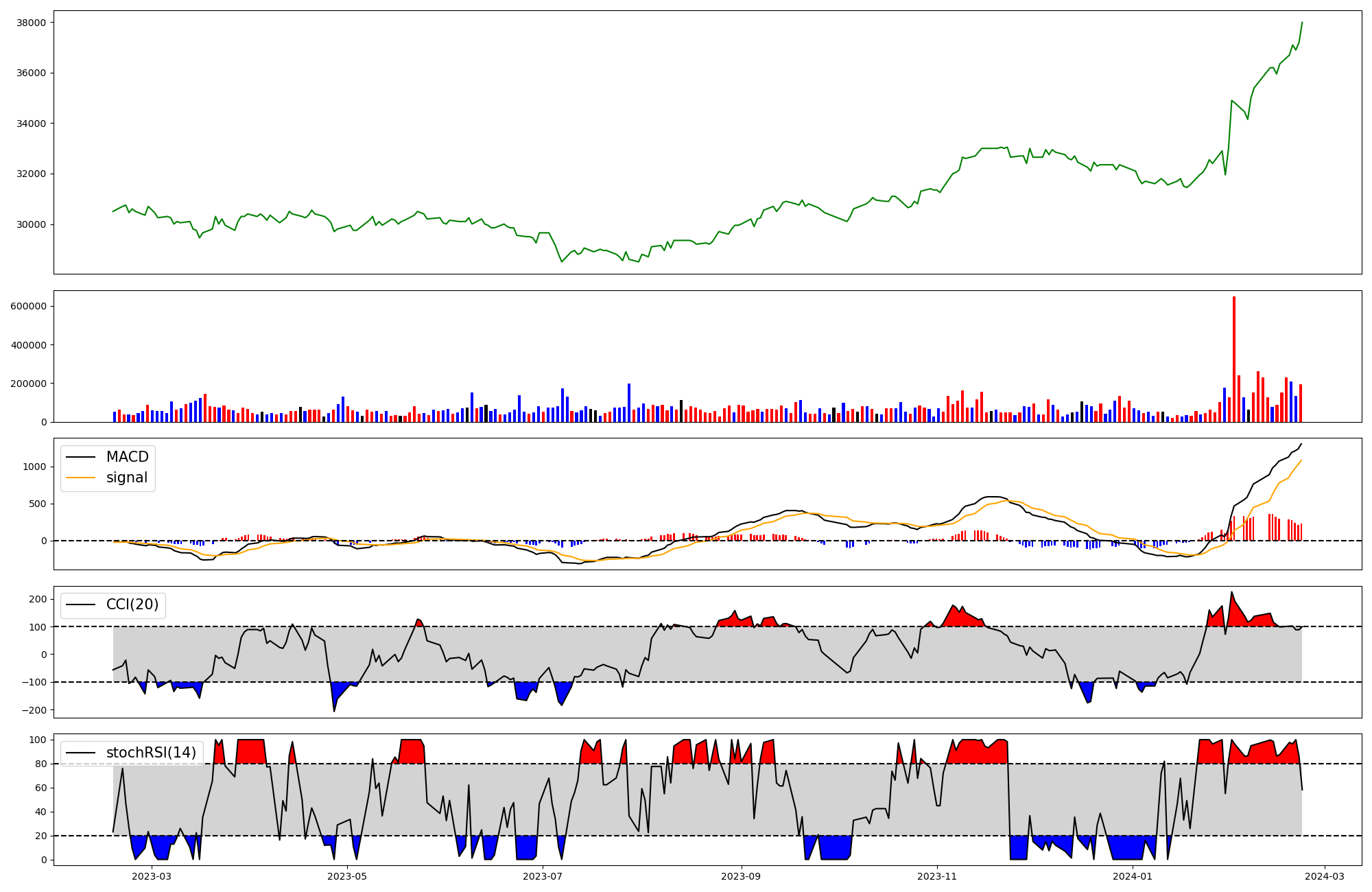Click the 1000 tick on MACD axis
Screen dimensions: 1372x892
click(x=36, y=467)
